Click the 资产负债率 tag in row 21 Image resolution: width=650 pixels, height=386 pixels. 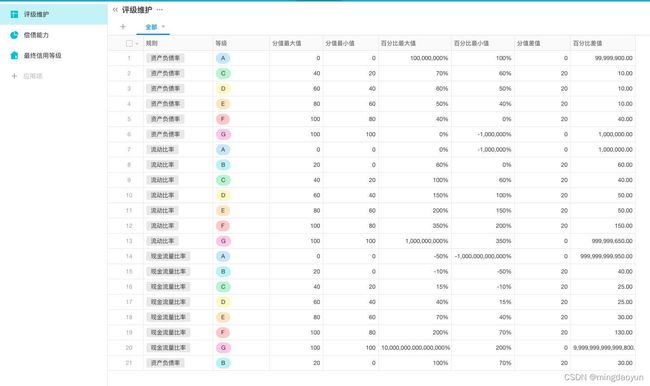point(165,363)
